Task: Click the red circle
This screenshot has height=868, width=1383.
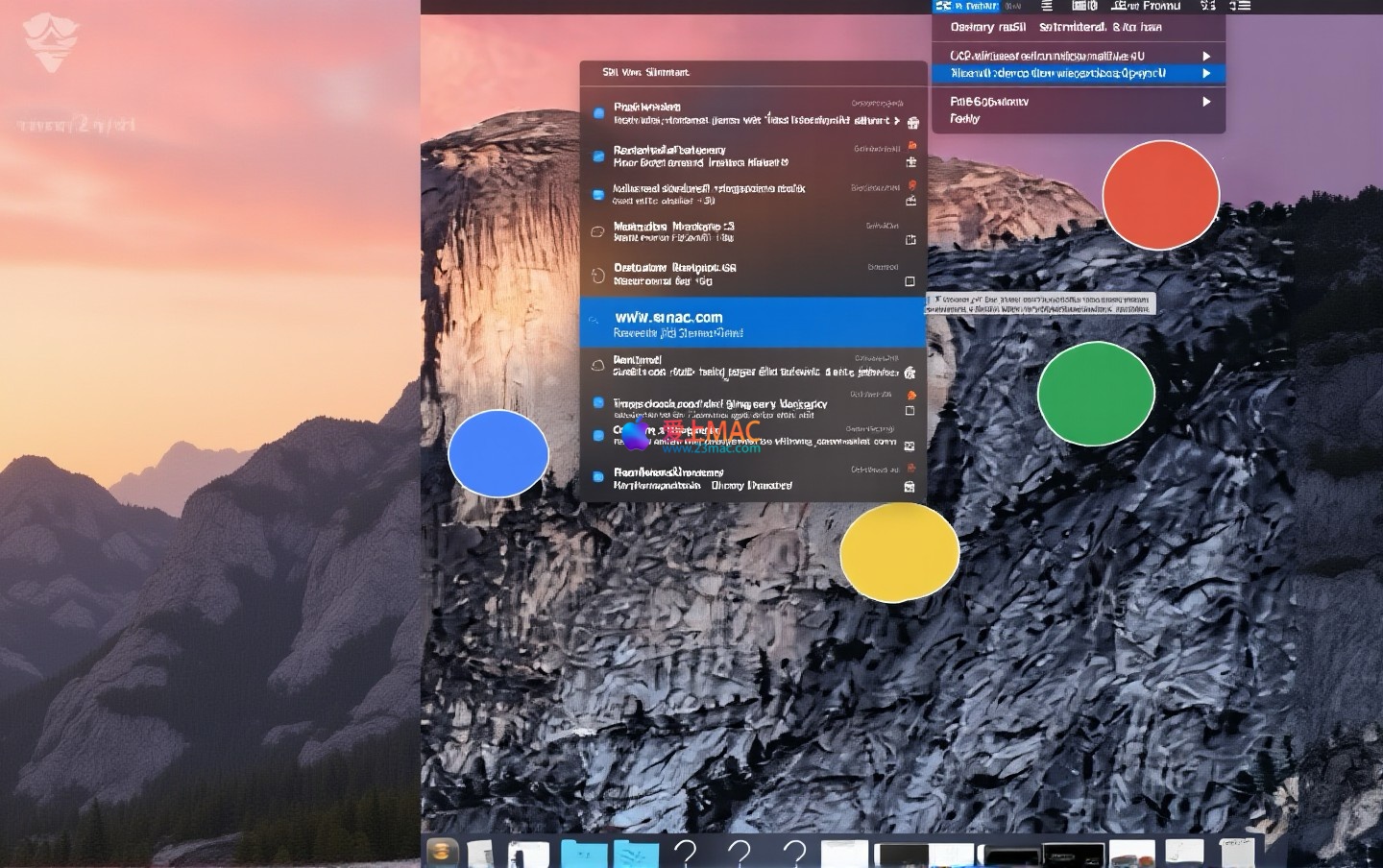Action: 1160,195
